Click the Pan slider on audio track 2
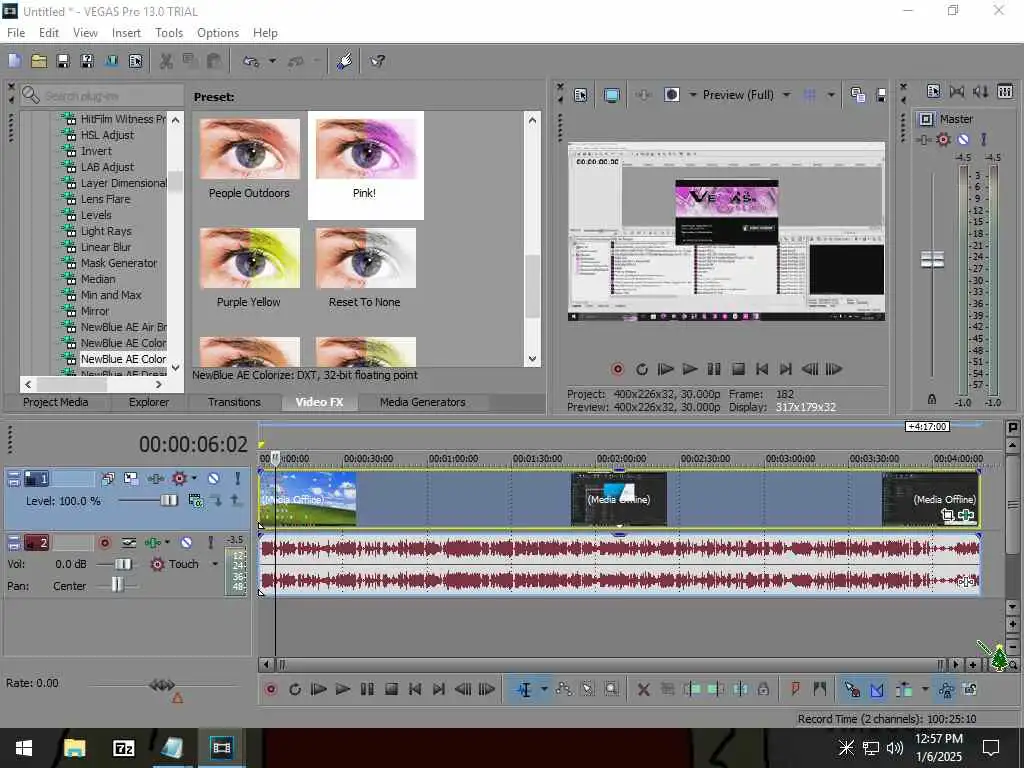The image size is (1024, 768). [117, 584]
